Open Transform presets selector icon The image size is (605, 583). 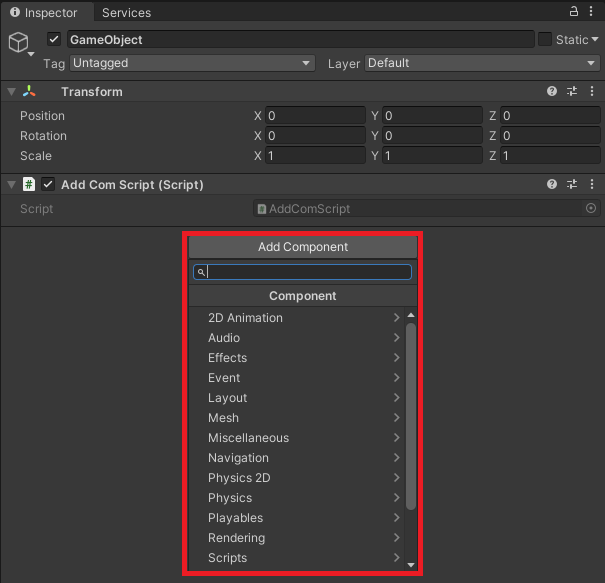(x=572, y=91)
